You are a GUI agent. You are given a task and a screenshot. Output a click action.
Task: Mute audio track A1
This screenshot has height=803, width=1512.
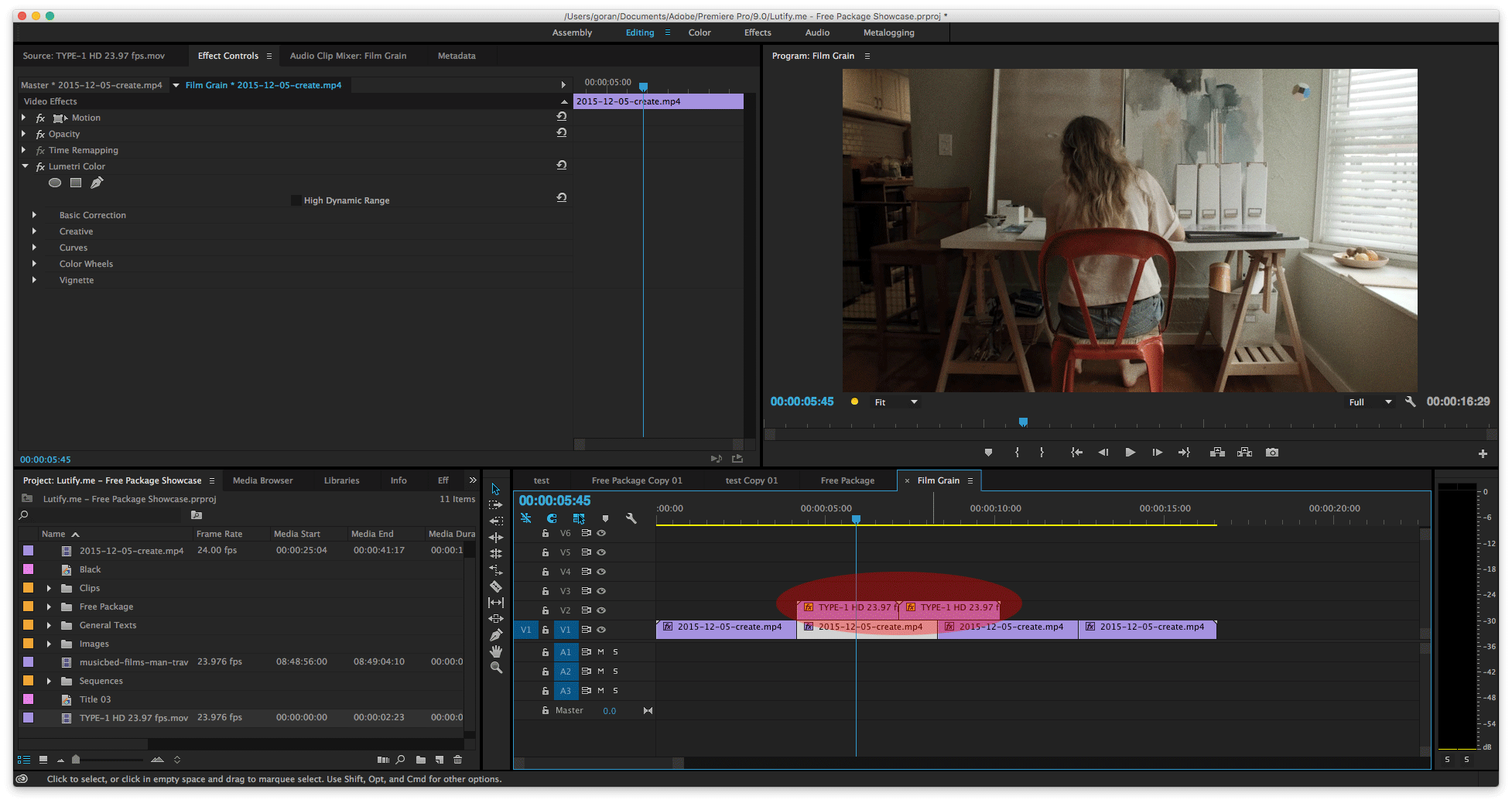[600, 652]
